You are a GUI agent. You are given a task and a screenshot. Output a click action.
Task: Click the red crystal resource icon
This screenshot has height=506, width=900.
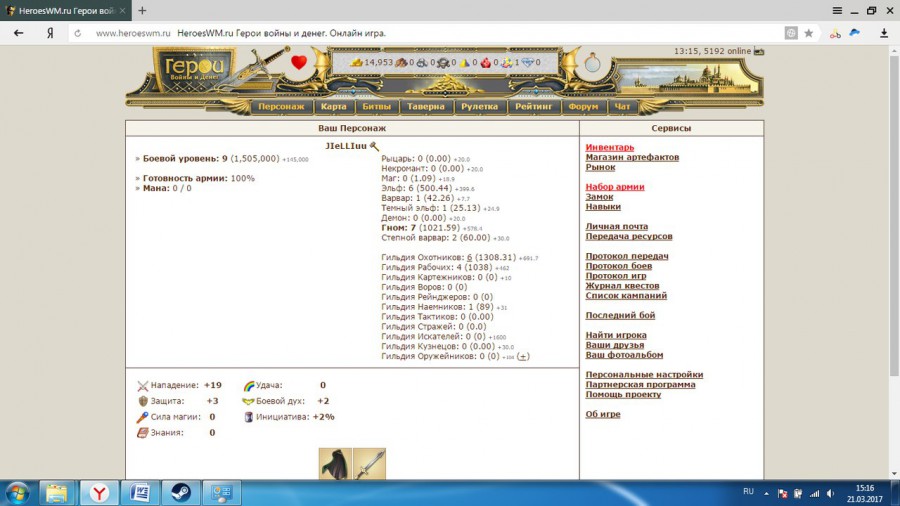[x=486, y=62]
